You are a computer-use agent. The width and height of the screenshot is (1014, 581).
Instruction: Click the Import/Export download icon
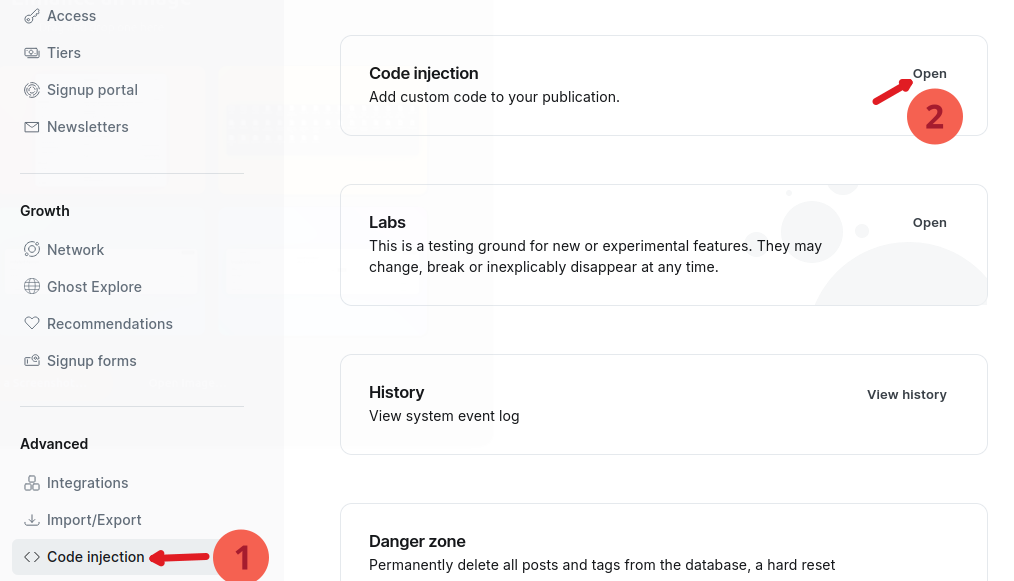[x=32, y=520]
